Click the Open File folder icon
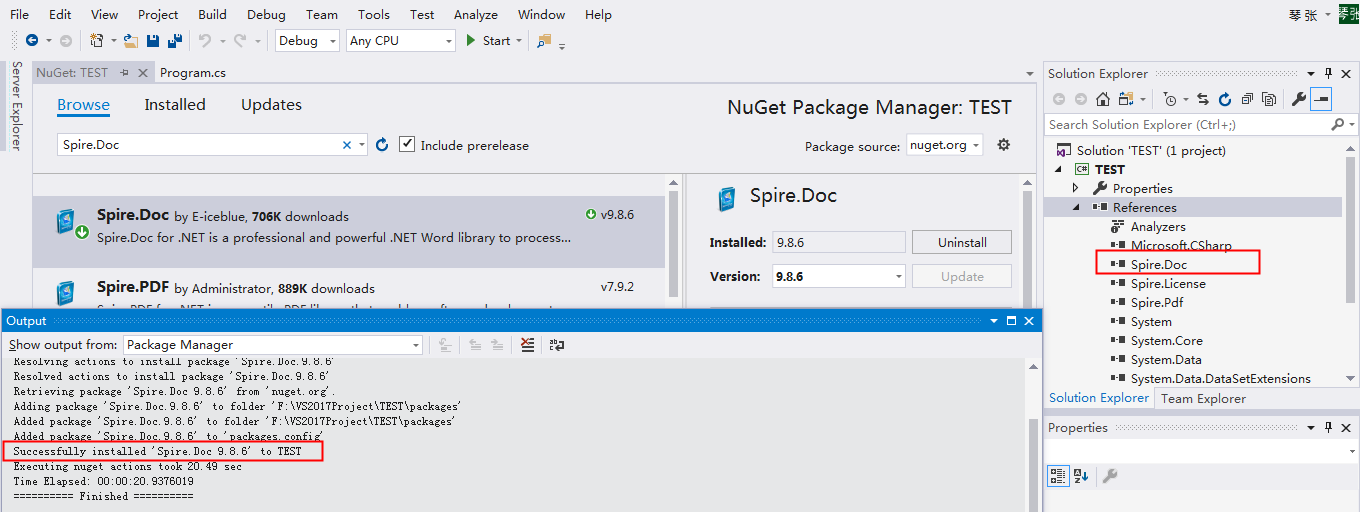1360x512 pixels. click(x=130, y=40)
